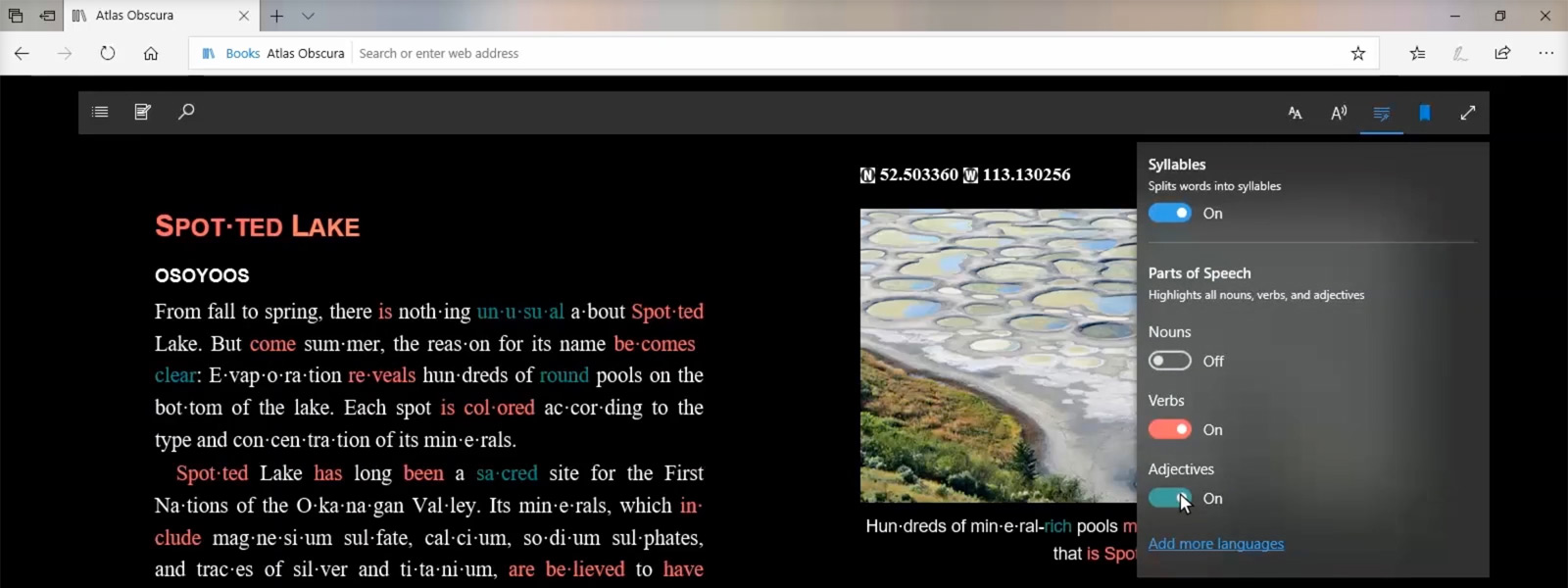Viewport: 1568px width, 588px height.
Task: Click the Add notes pen icon
Action: (x=1460, y=54)
